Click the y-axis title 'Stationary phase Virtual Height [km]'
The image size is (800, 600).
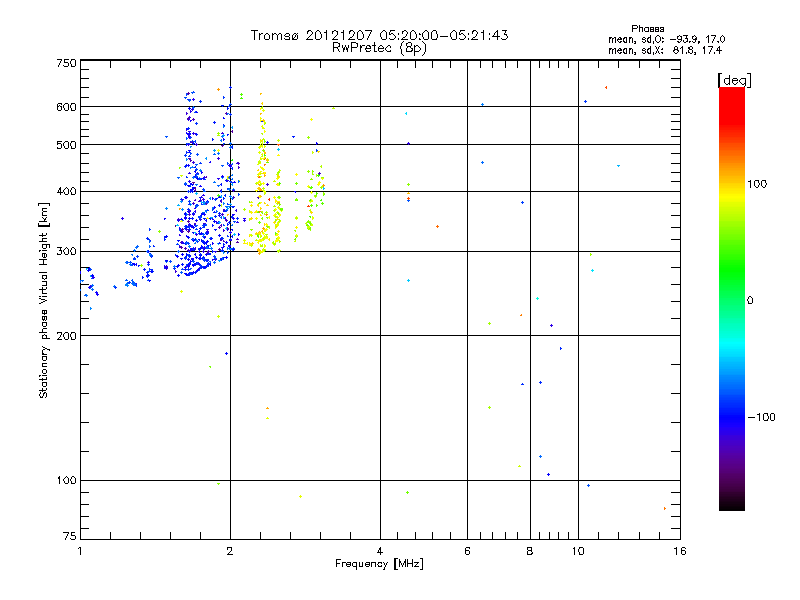pos(44,300)
